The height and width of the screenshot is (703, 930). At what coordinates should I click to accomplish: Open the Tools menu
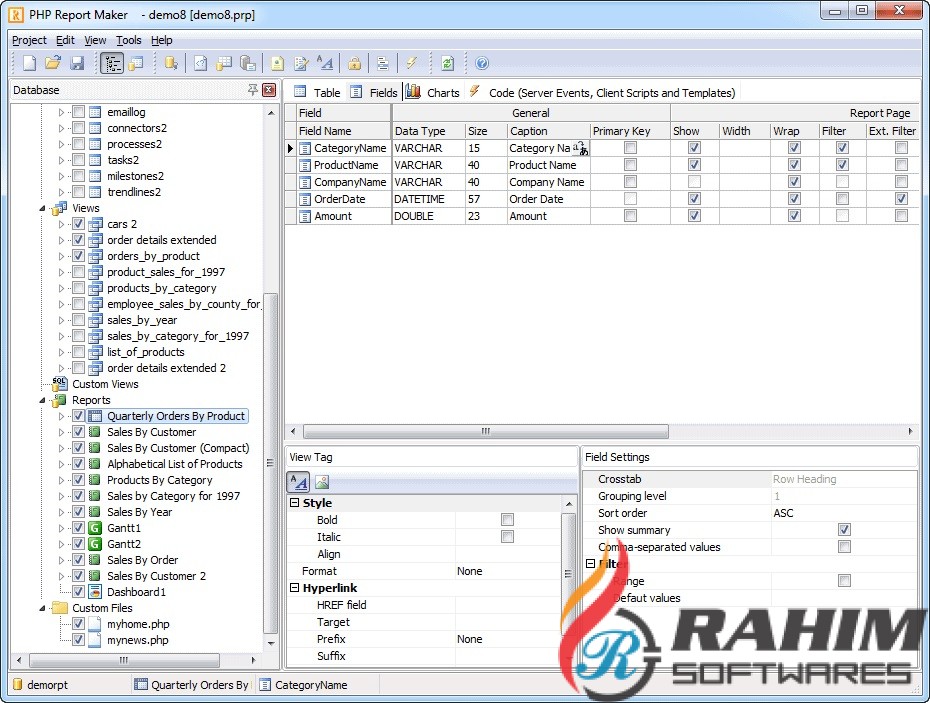coord(128,40)
